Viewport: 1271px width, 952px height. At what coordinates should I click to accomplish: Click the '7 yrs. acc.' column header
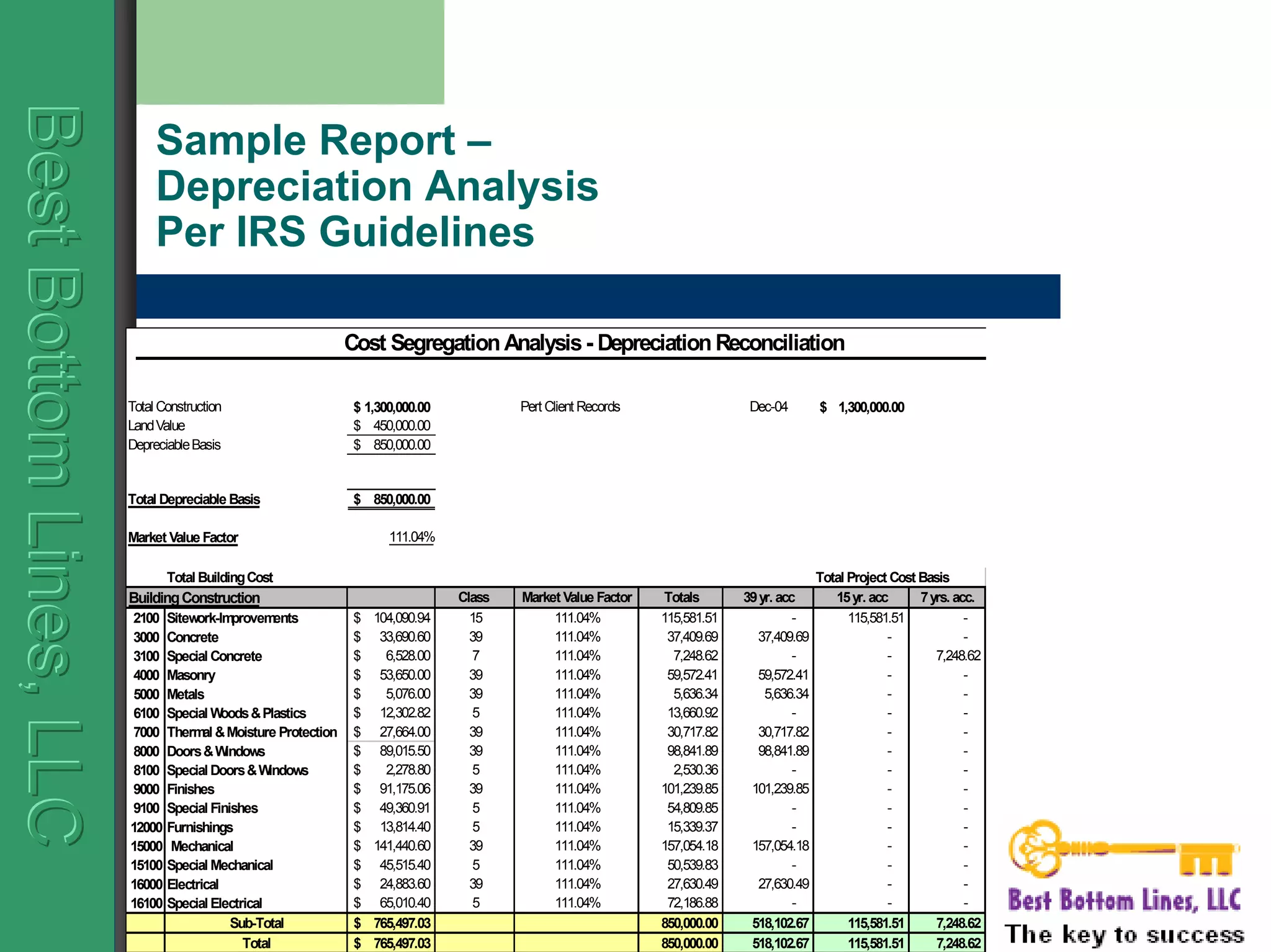[947, 597]
